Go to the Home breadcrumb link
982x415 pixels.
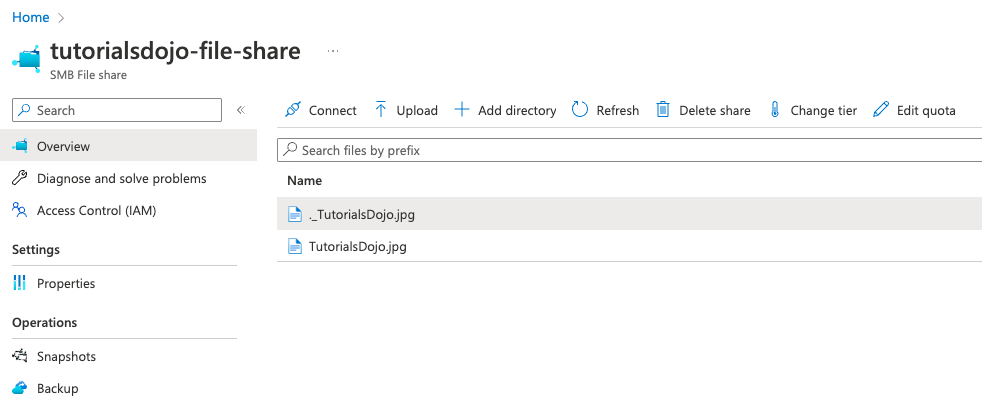[x=30, y=17]
